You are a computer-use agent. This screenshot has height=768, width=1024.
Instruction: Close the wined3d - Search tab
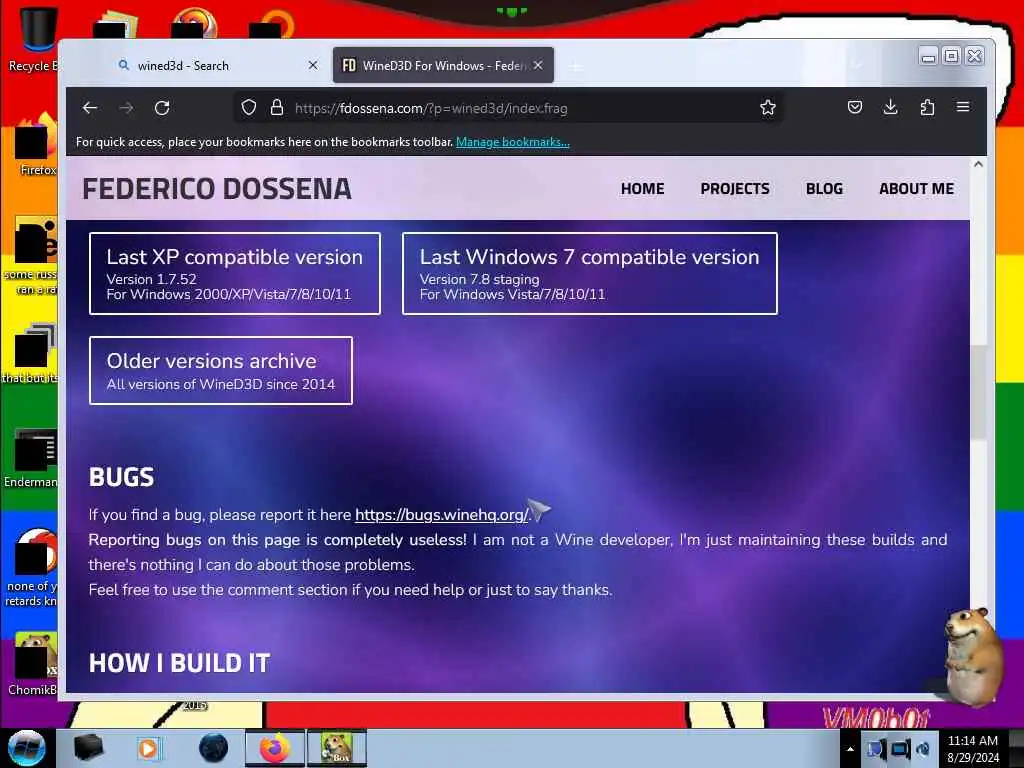tap(313, 65)
